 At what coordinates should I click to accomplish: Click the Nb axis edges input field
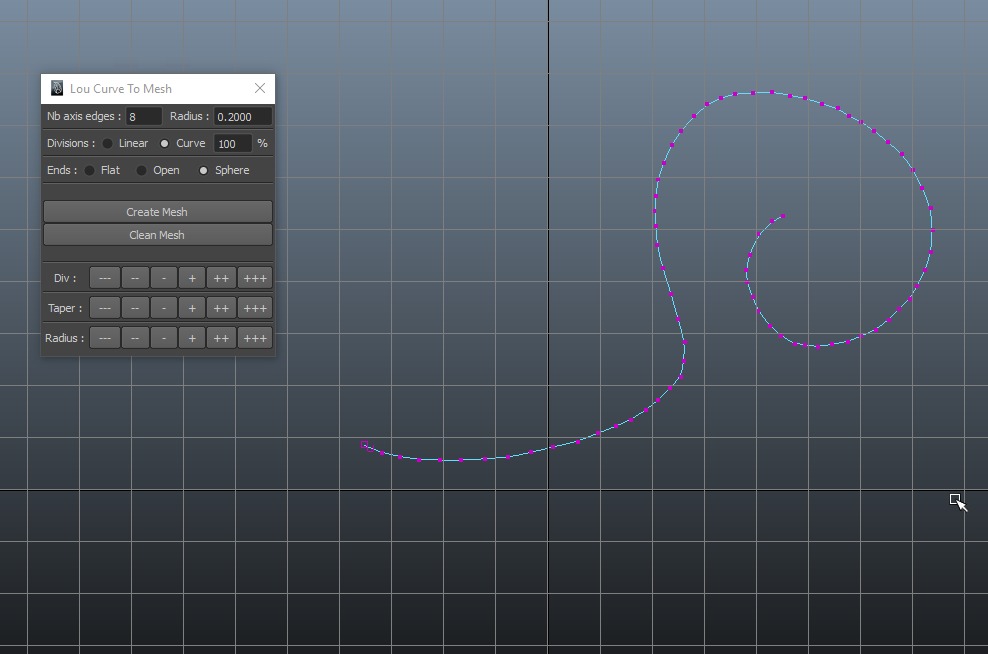click(x=143, y=117)
